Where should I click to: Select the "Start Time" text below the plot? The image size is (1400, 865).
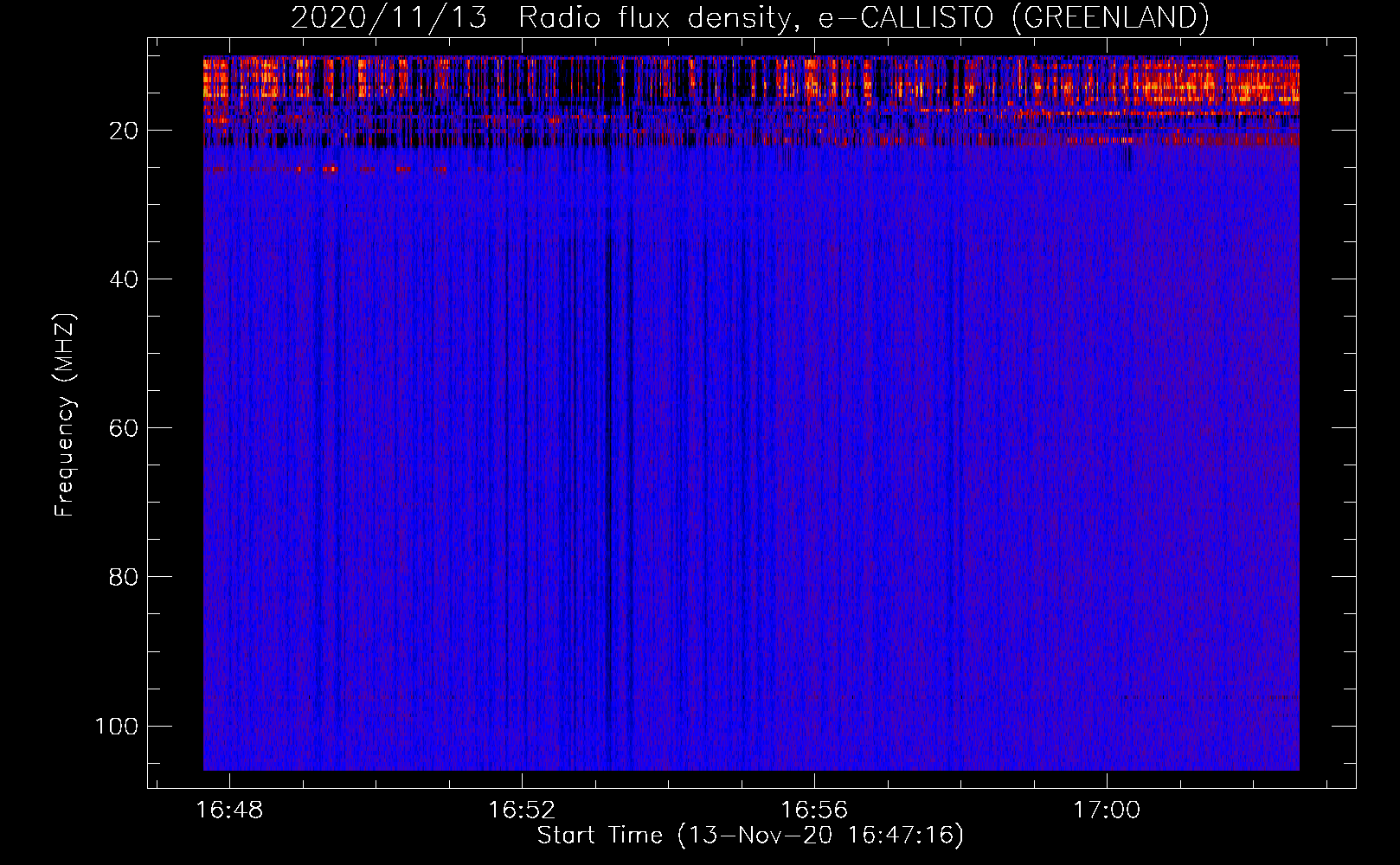click(600, 836)
